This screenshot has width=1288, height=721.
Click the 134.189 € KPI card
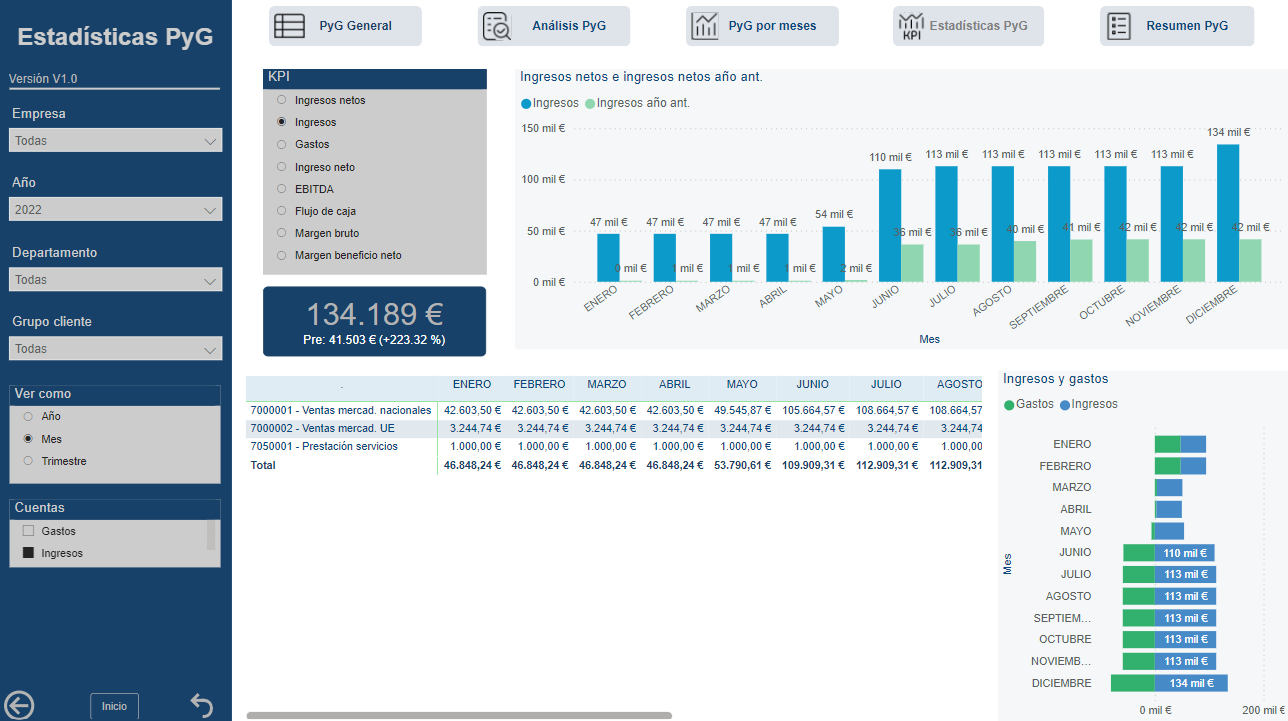click(x=374, y=321)
